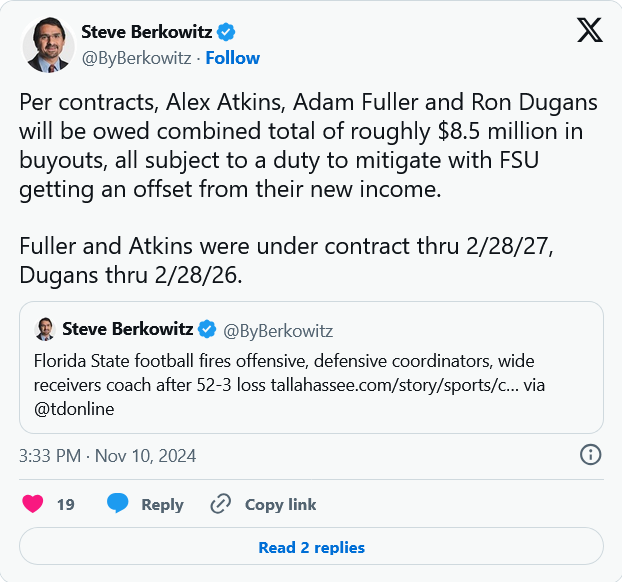The height and width of the screenshot is (582, 622).
Task: Click the main tweet text about buyouts
Action: point(300,160)
